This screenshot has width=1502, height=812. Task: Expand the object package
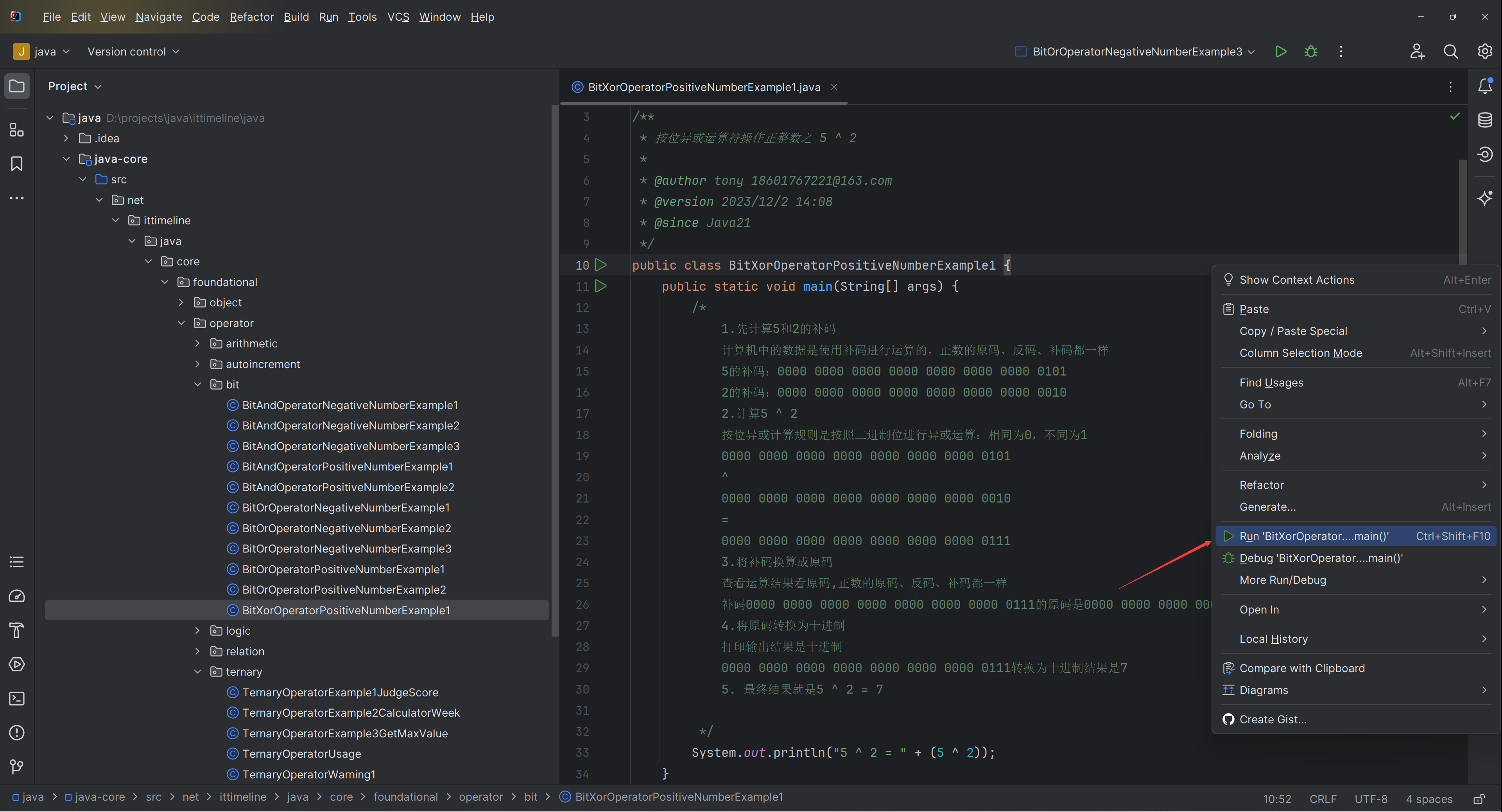click(x=181, y=302)
